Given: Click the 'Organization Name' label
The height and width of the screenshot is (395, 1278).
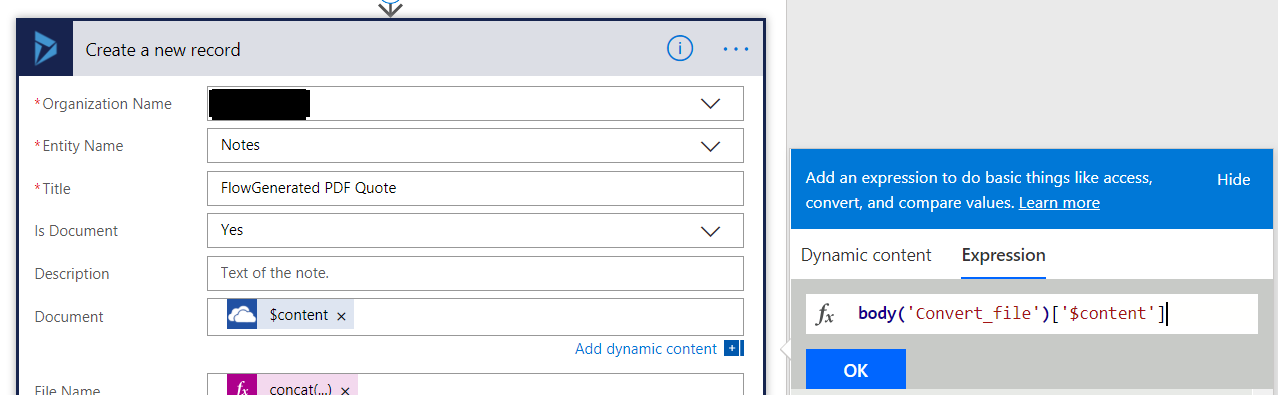Looking at the screenshot, I should (106, 104).
